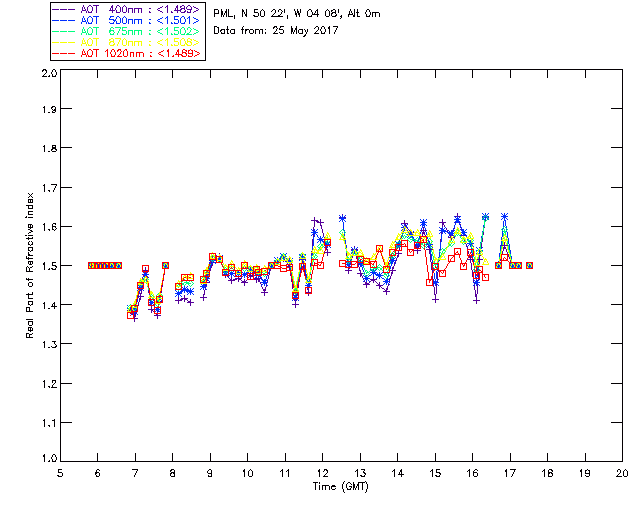This screenshot has height=512, width=640.
Task: Select the AOT 870nm legend entry
Action: pos(127,42)
